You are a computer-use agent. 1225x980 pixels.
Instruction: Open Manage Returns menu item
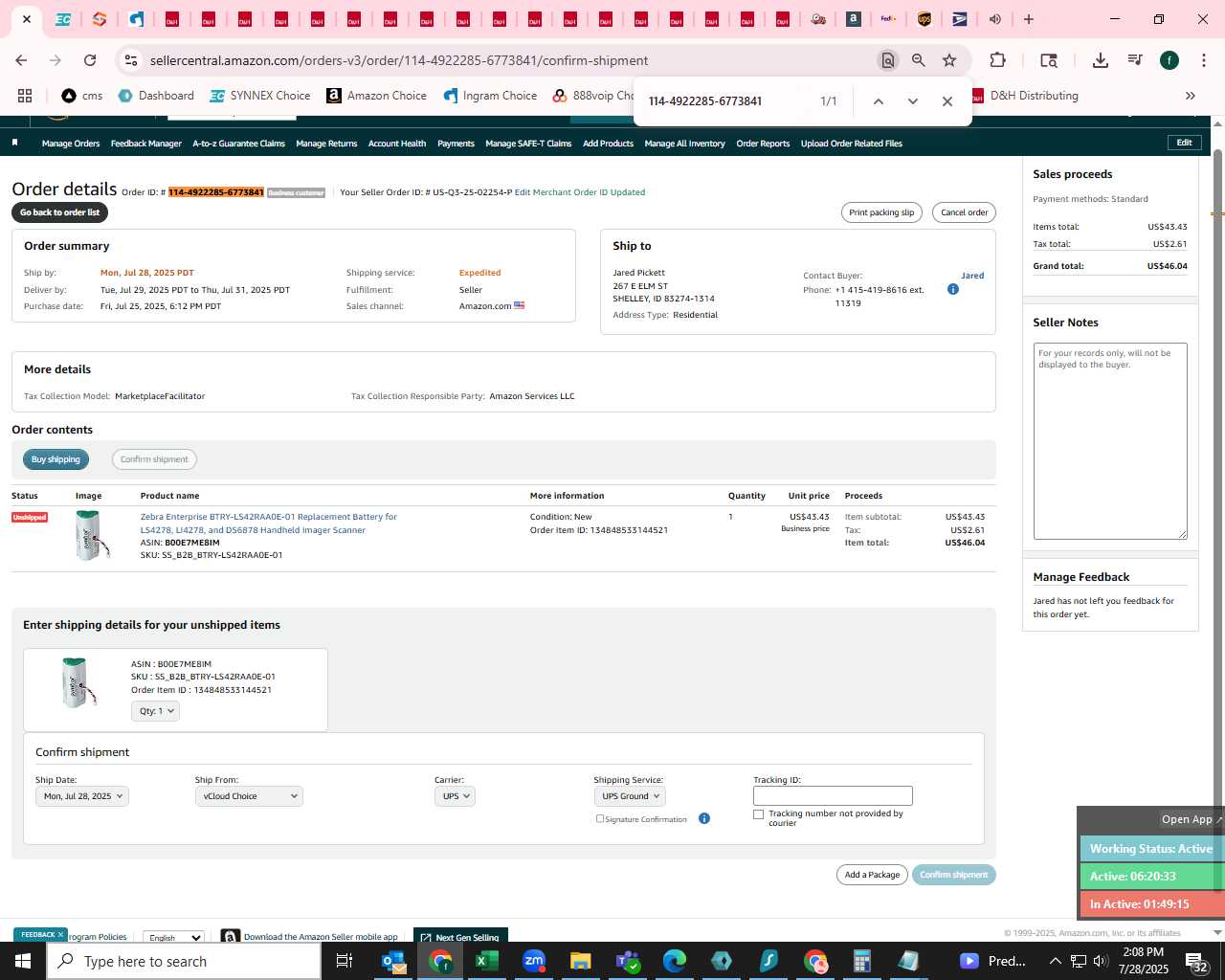(x=326, y=144)
